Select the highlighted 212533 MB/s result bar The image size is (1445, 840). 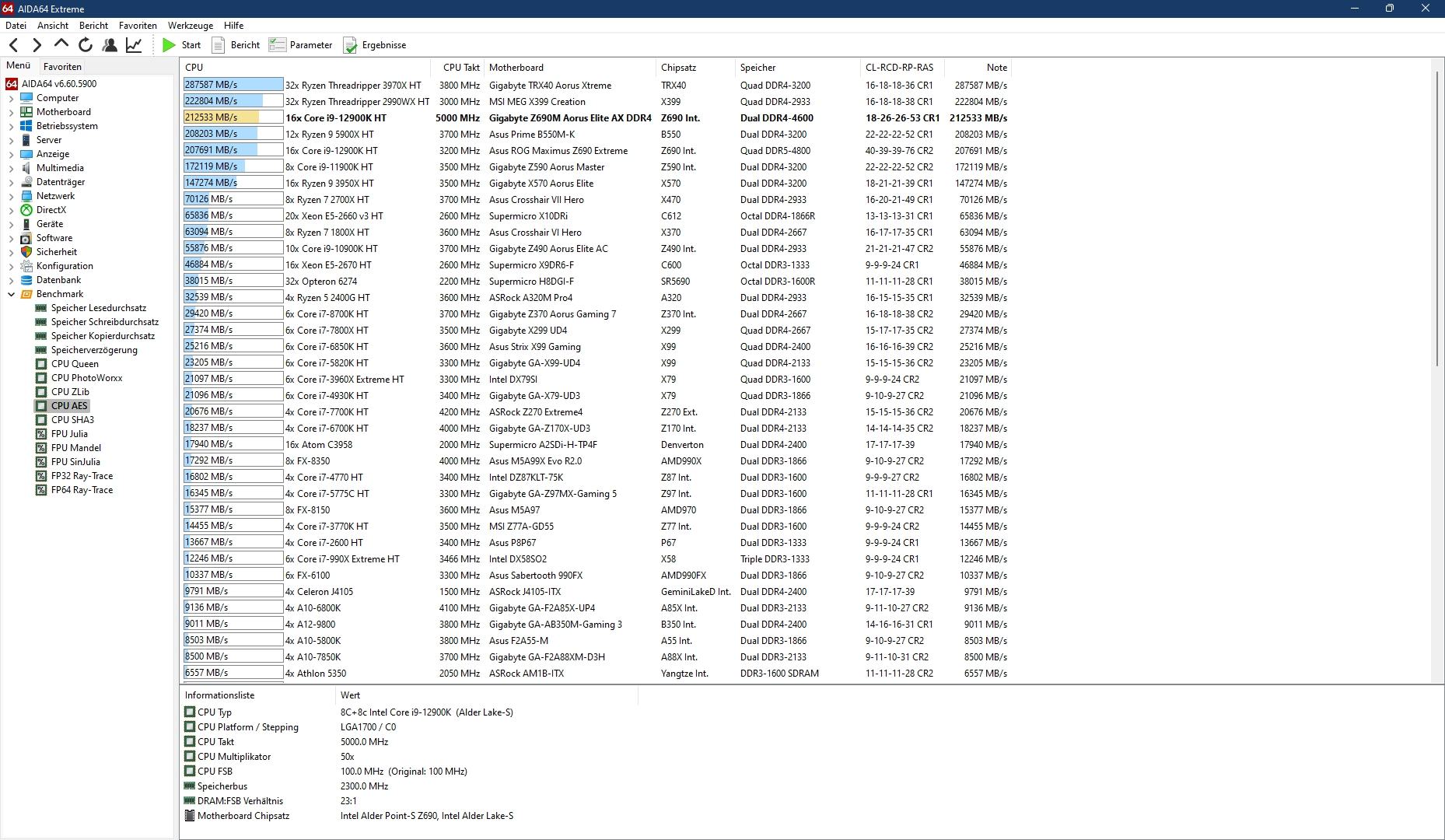[x=233, y=118]
